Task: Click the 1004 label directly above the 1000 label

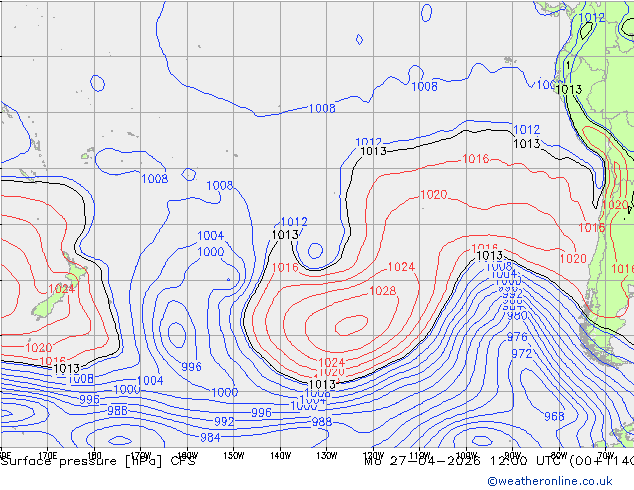Action: click(x=210, y=235)
